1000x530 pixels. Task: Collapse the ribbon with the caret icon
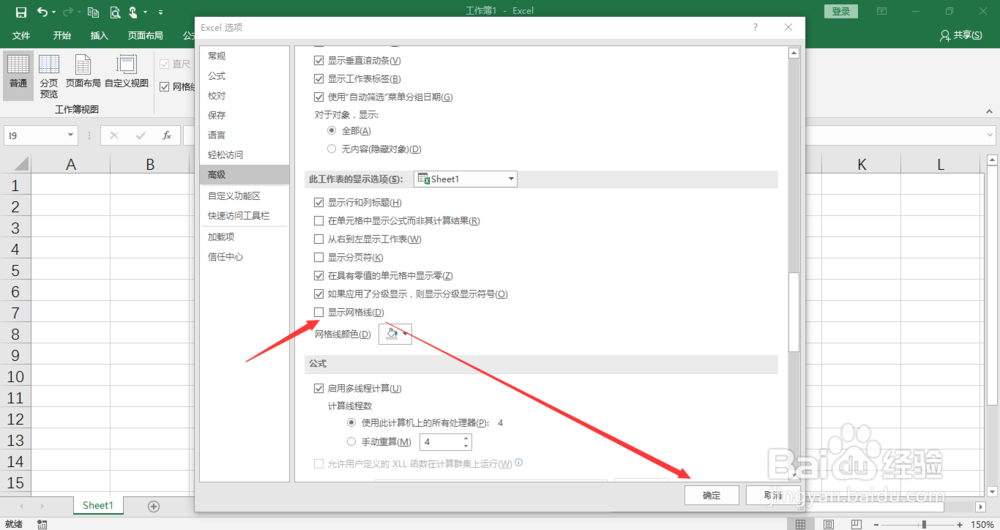[x=989, y=111]
